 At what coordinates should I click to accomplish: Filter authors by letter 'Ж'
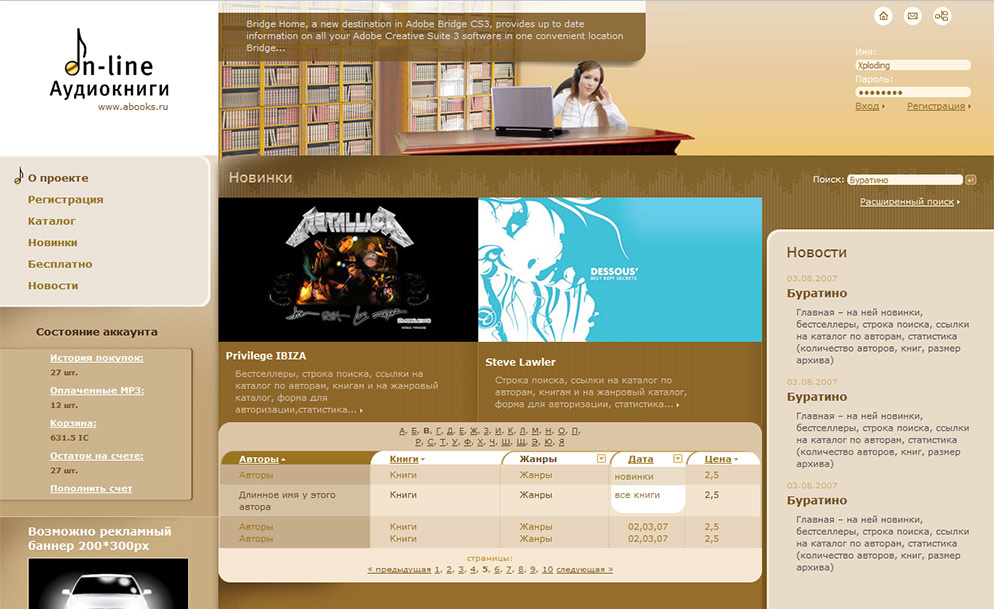pyautogui.click(x=474, y=431)
